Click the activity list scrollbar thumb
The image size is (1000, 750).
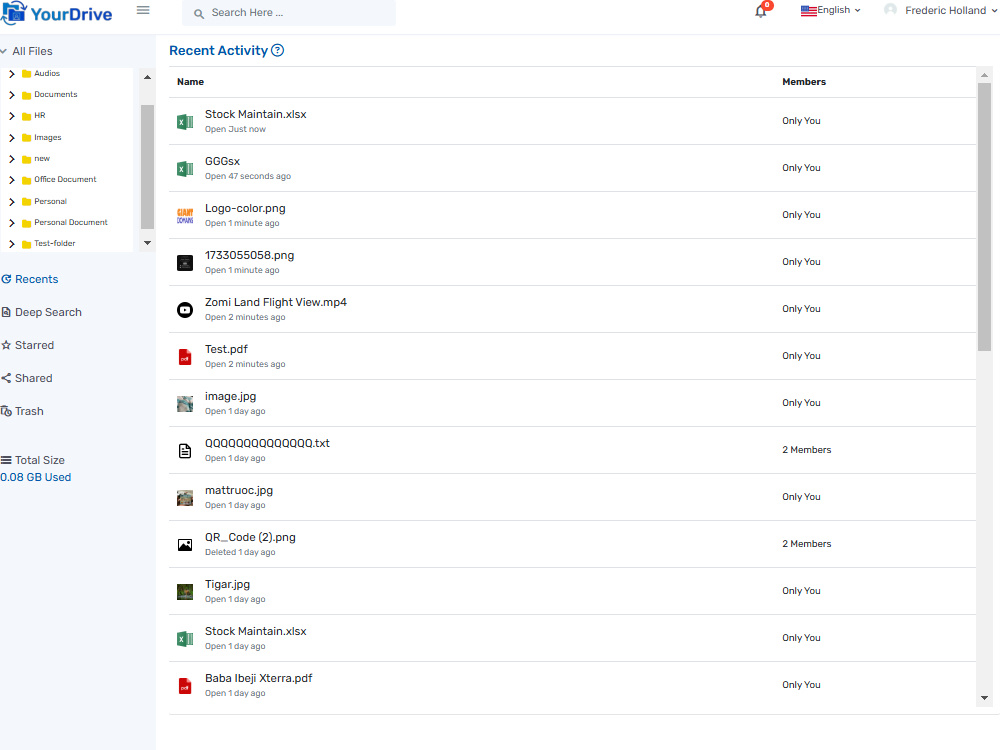(984, 217)
